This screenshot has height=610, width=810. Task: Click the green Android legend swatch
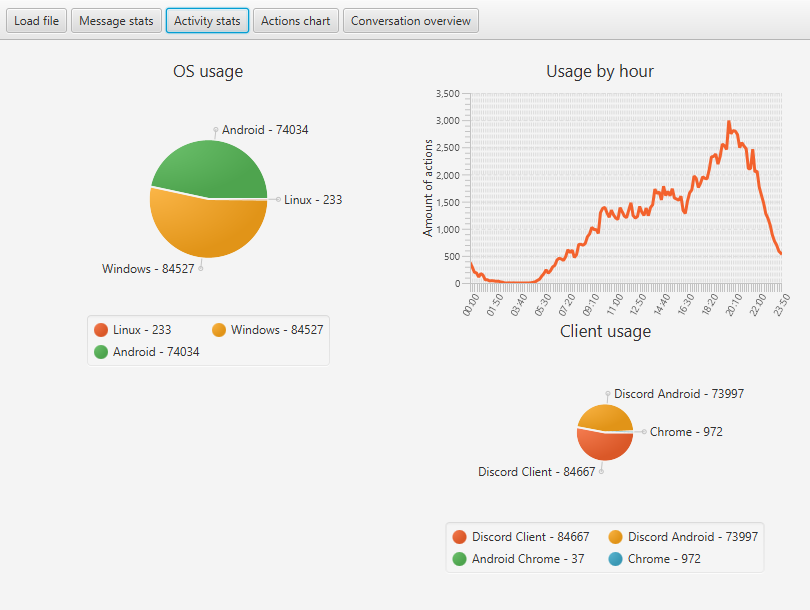coord(101,352)
